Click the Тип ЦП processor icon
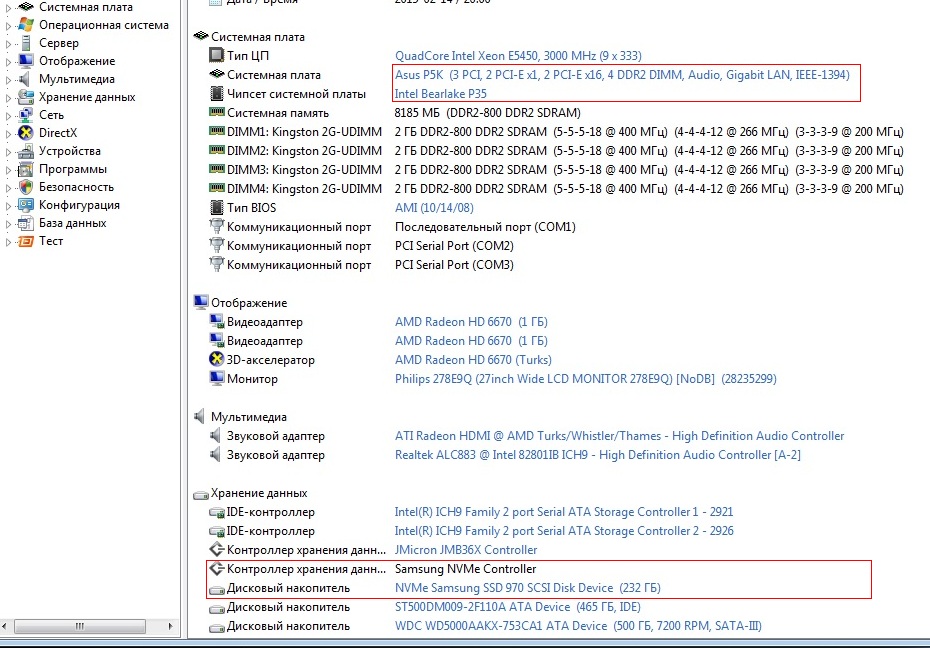Viewport: 930px width, 648px height. (216, 55)
